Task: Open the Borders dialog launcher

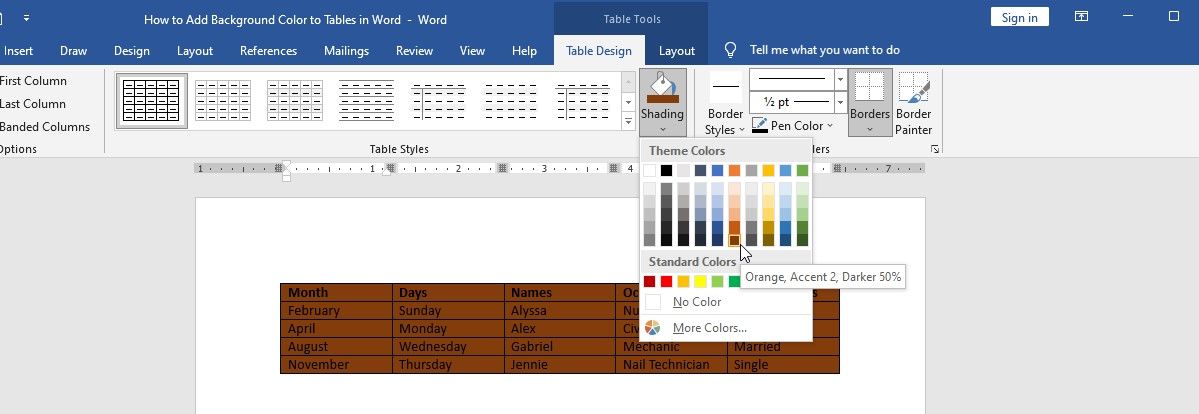Action: (935, 149)
